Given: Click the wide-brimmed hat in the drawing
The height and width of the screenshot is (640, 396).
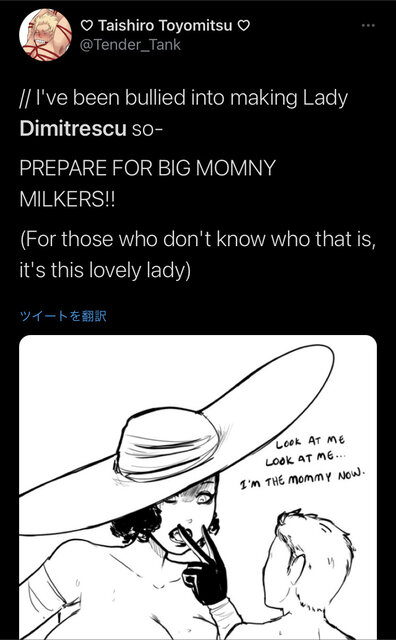Looking at the screenshot, I should tap(176, 441).
